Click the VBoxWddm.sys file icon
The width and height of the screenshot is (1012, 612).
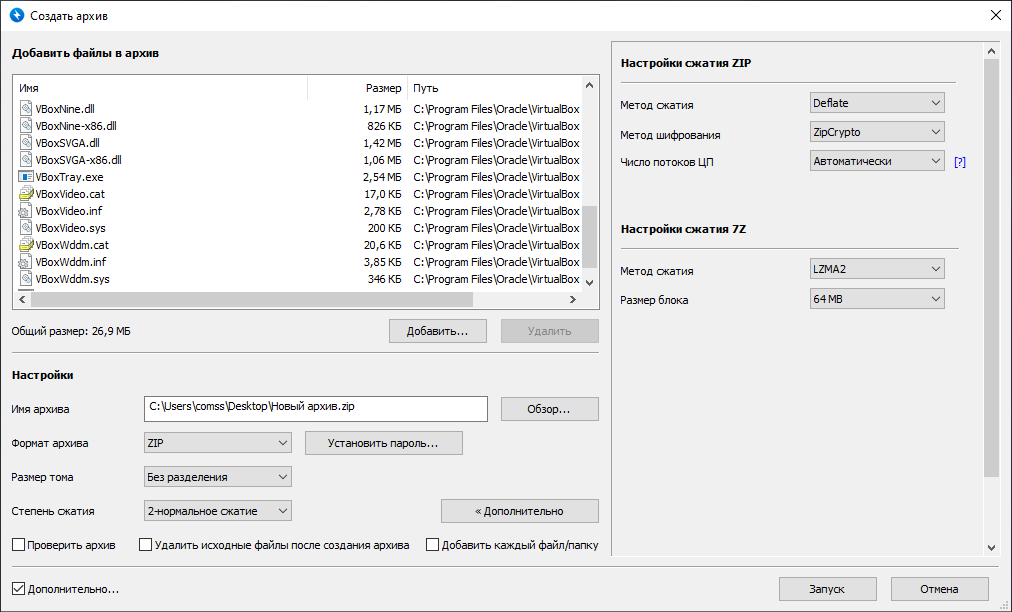point(26,278)
